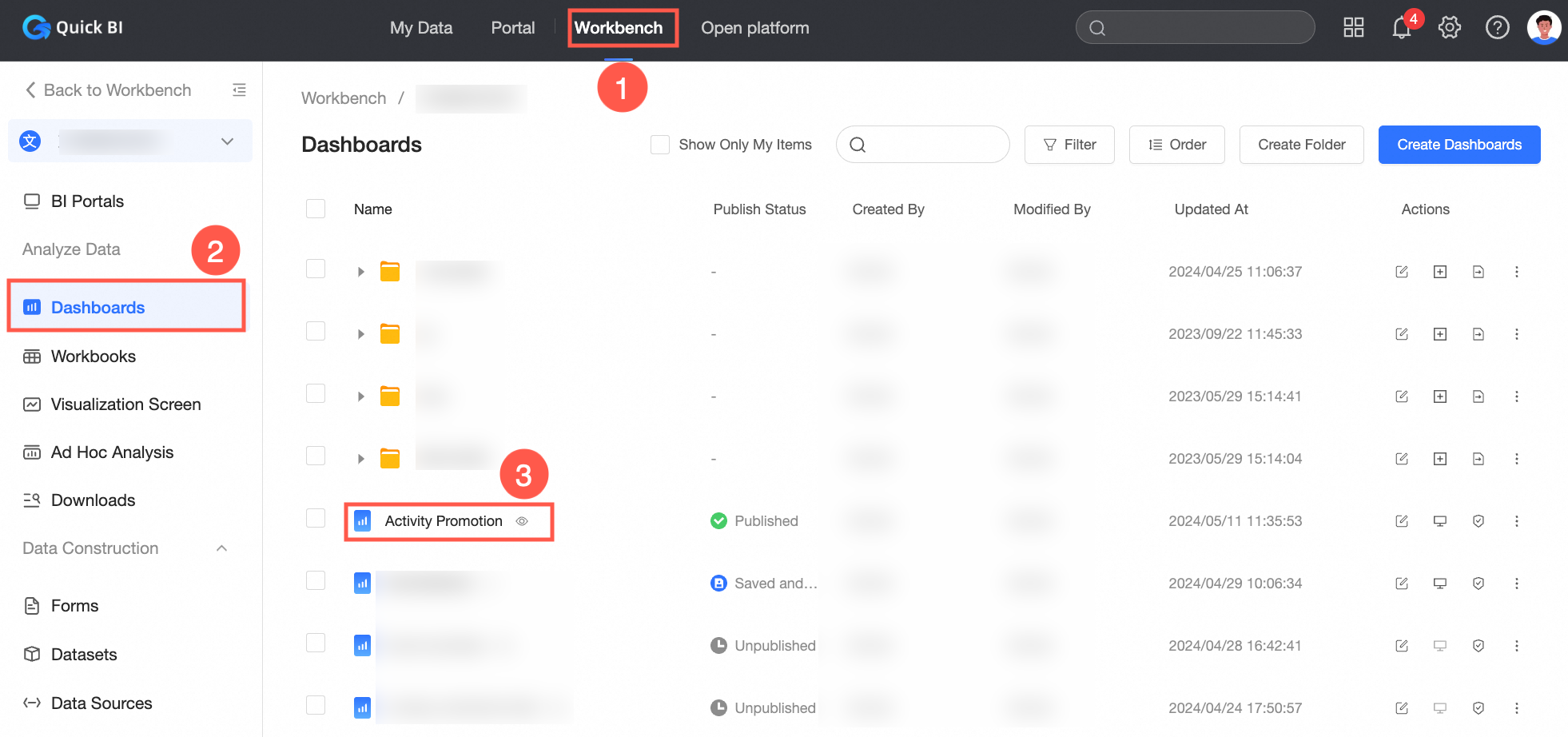Click the Create Folder button
This screenshot has height=737, width=1568.
tap(1302, 145)
